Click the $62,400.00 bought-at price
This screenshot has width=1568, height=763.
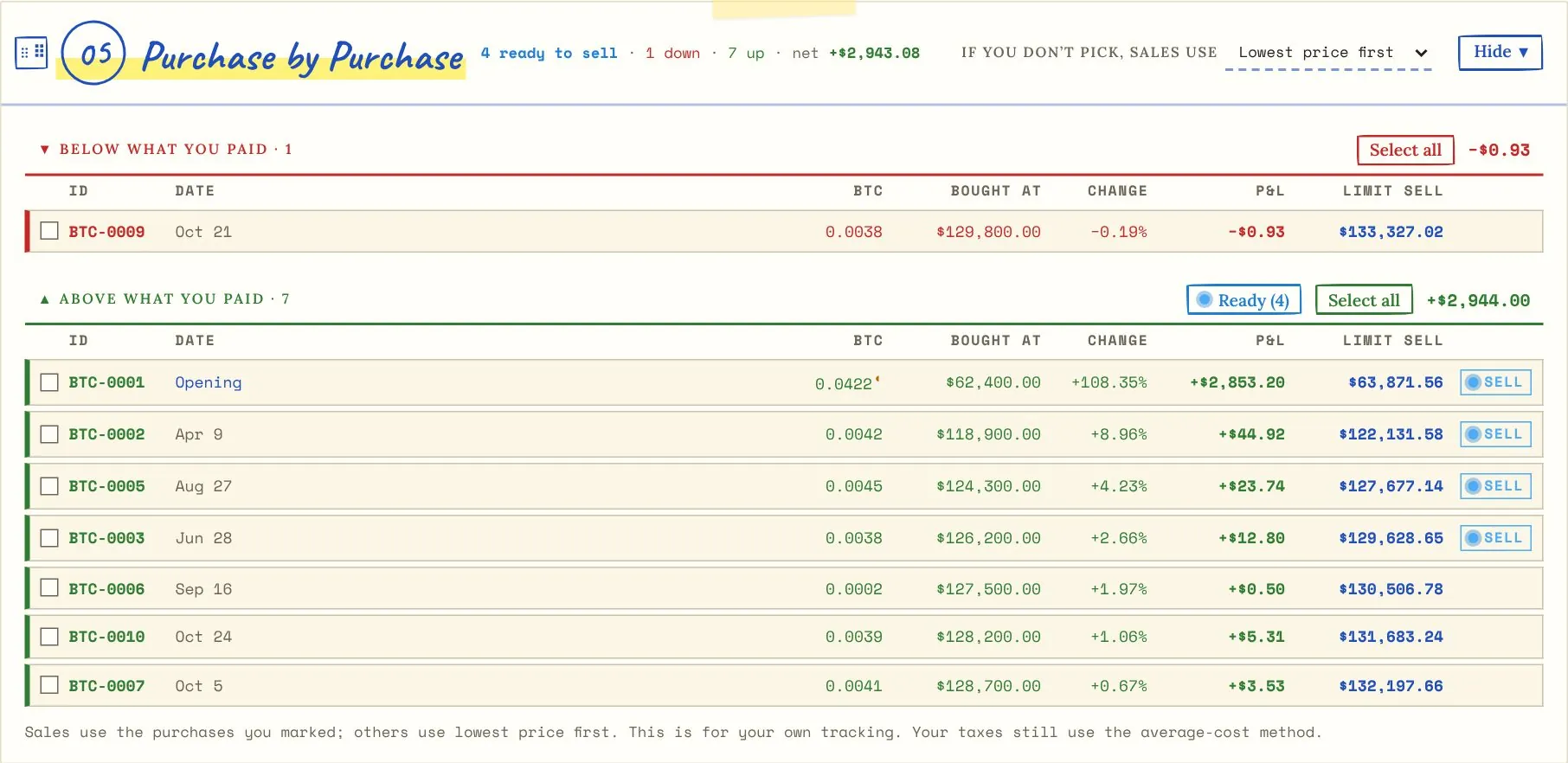[x=993, y=382]
